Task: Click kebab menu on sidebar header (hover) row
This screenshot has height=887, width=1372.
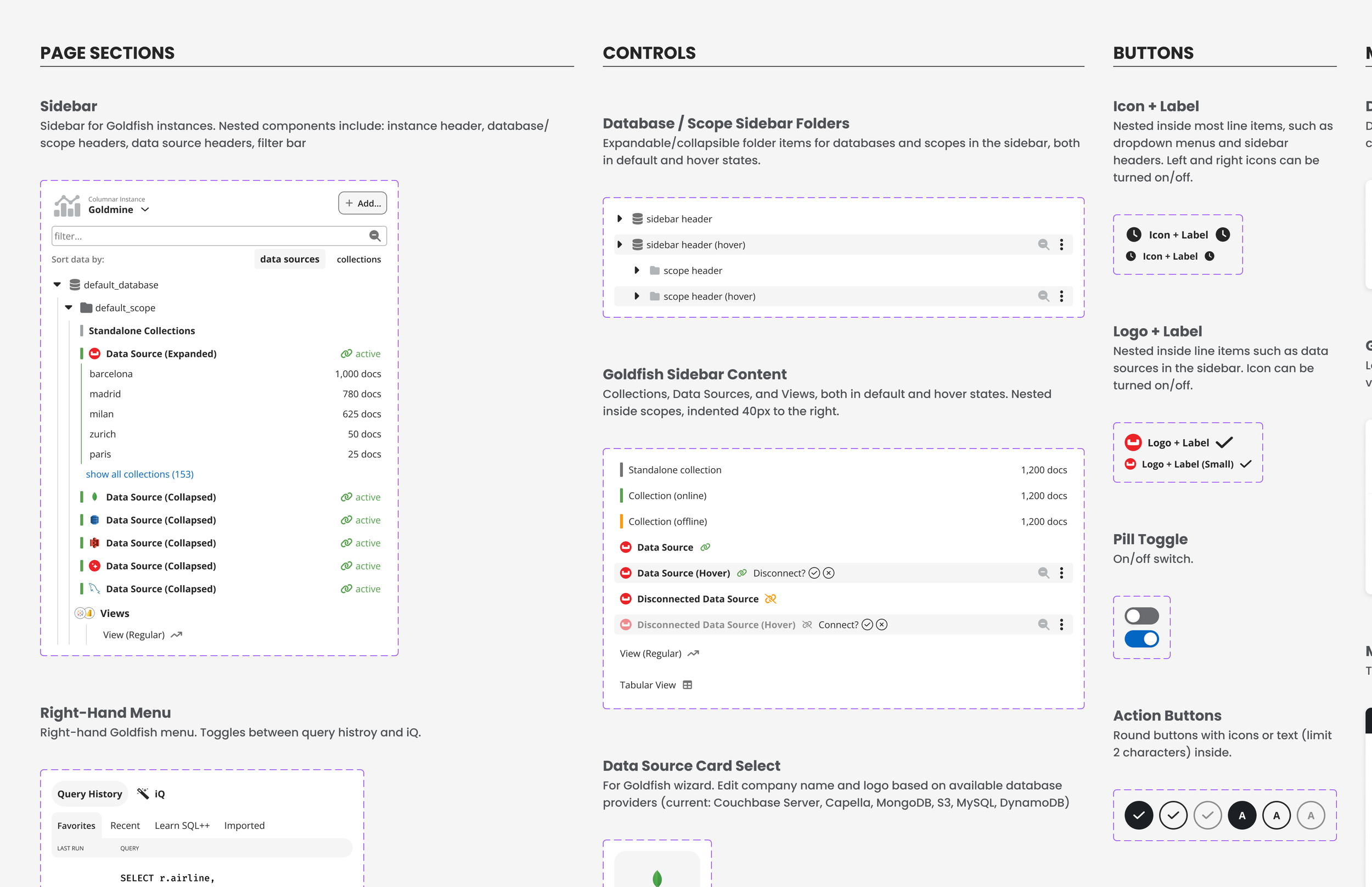Action: [1061, 245]
